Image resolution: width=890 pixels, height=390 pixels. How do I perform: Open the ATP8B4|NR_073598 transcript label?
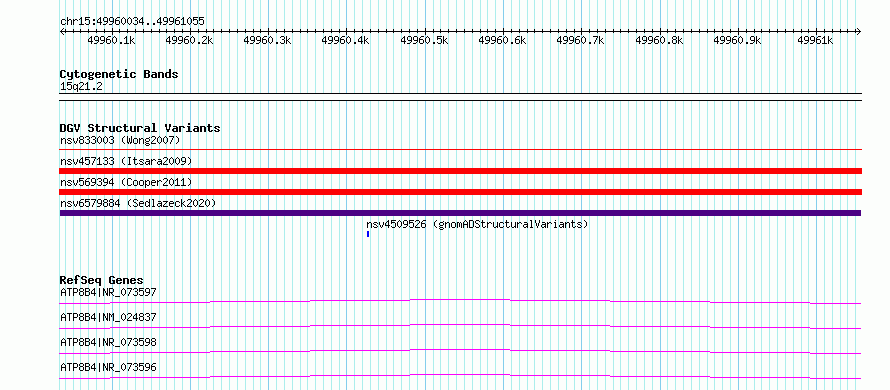(108, 342)
